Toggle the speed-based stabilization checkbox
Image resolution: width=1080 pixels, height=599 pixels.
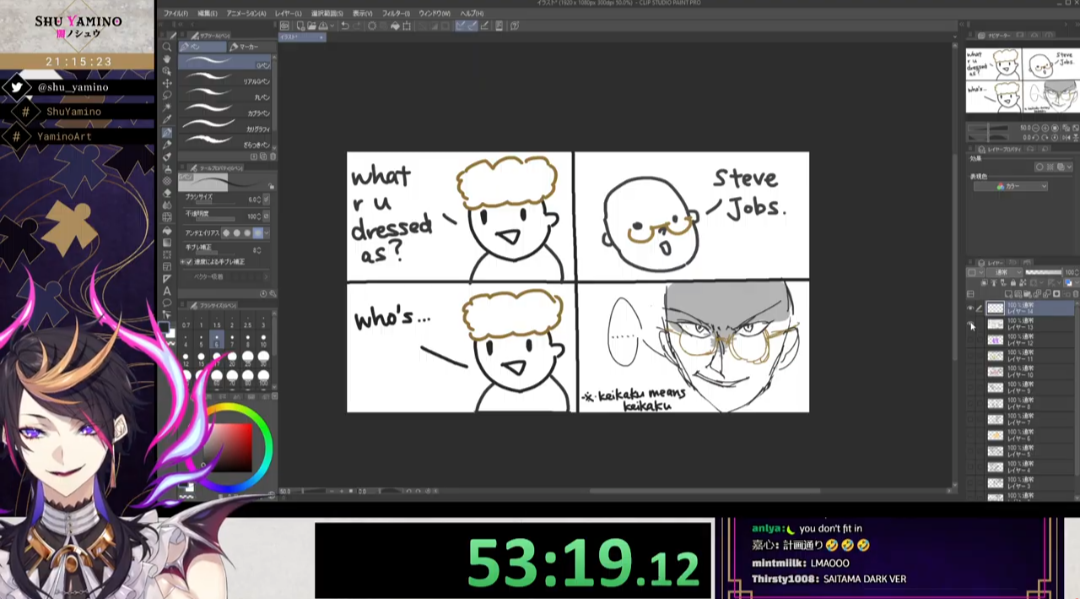click(189, 262)
